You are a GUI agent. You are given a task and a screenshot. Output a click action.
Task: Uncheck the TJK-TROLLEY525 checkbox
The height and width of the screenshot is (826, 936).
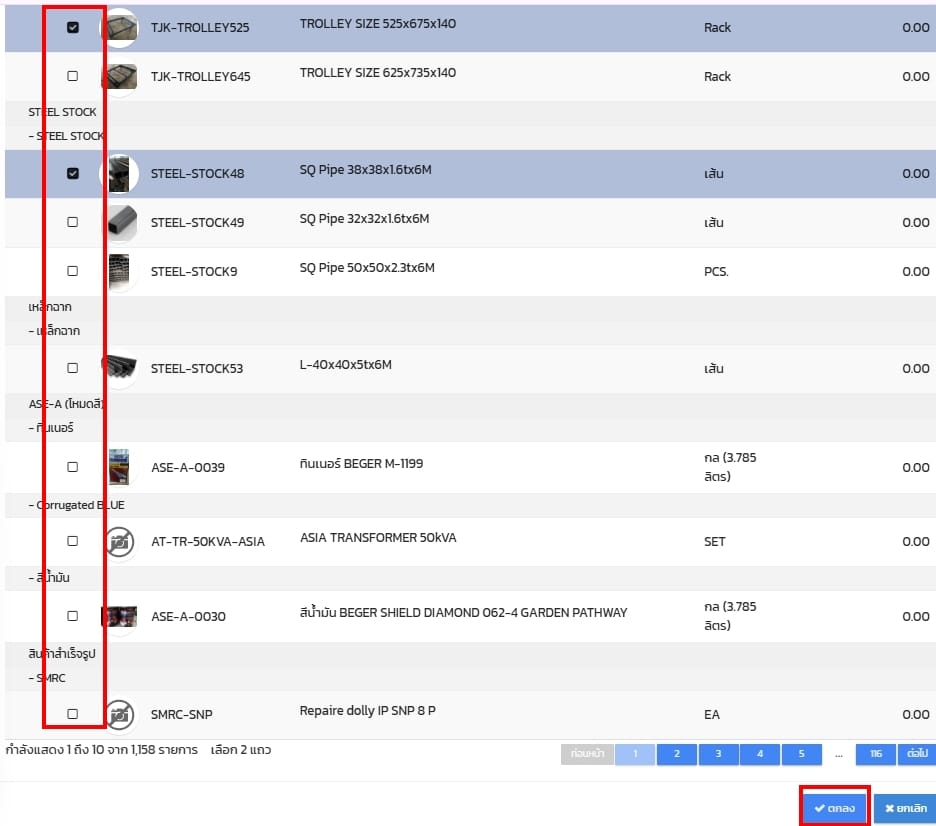click(72, 28)
